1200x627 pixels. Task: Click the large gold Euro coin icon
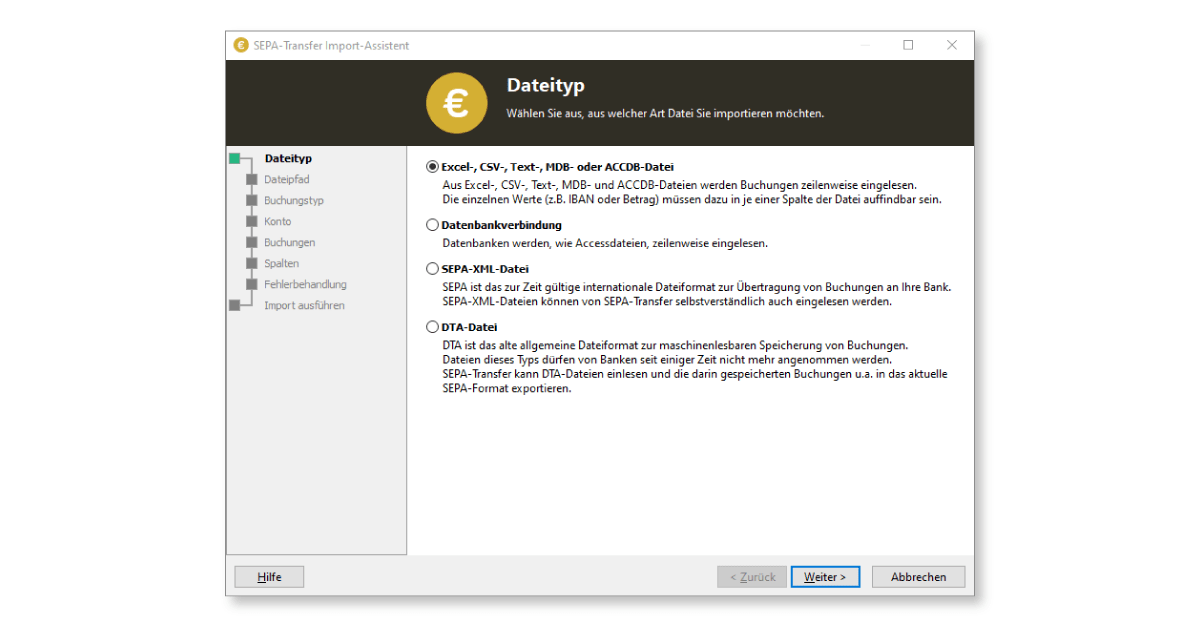click(x=457, y=102)
